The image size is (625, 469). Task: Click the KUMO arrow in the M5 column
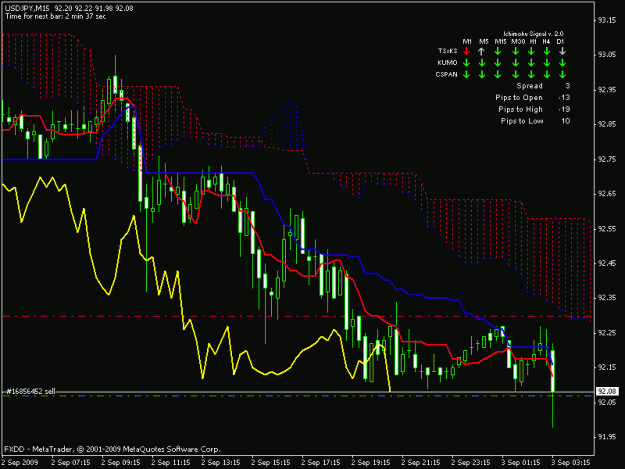click(x=482, y=63)
